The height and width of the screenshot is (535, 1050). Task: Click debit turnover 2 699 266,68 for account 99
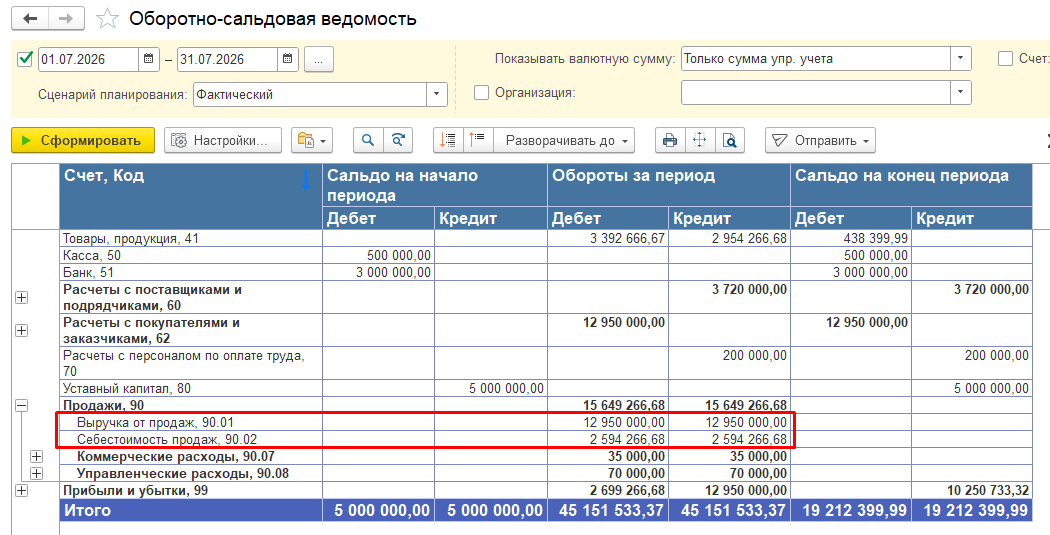627,490
